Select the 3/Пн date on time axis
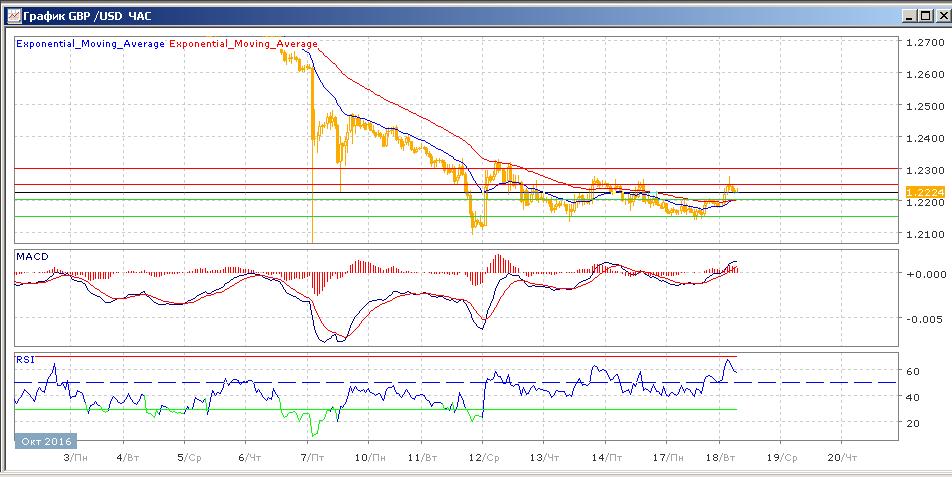Viewport: 952px width, 477px height. point(73,456)
